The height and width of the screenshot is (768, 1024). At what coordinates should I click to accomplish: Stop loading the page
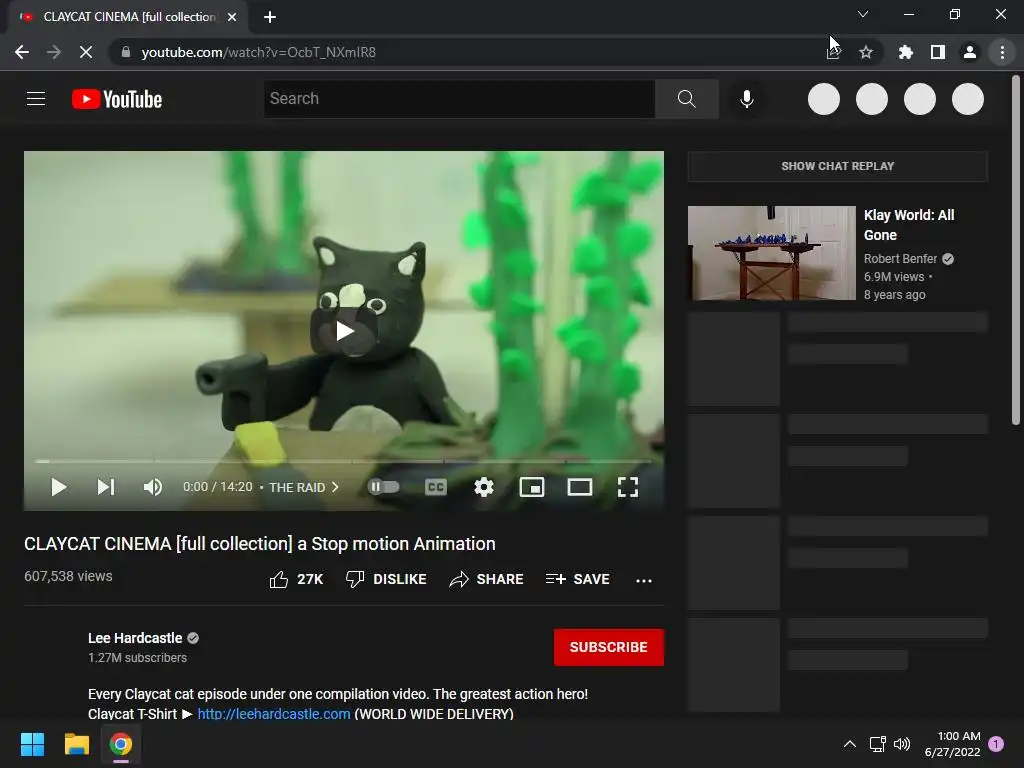86,52
